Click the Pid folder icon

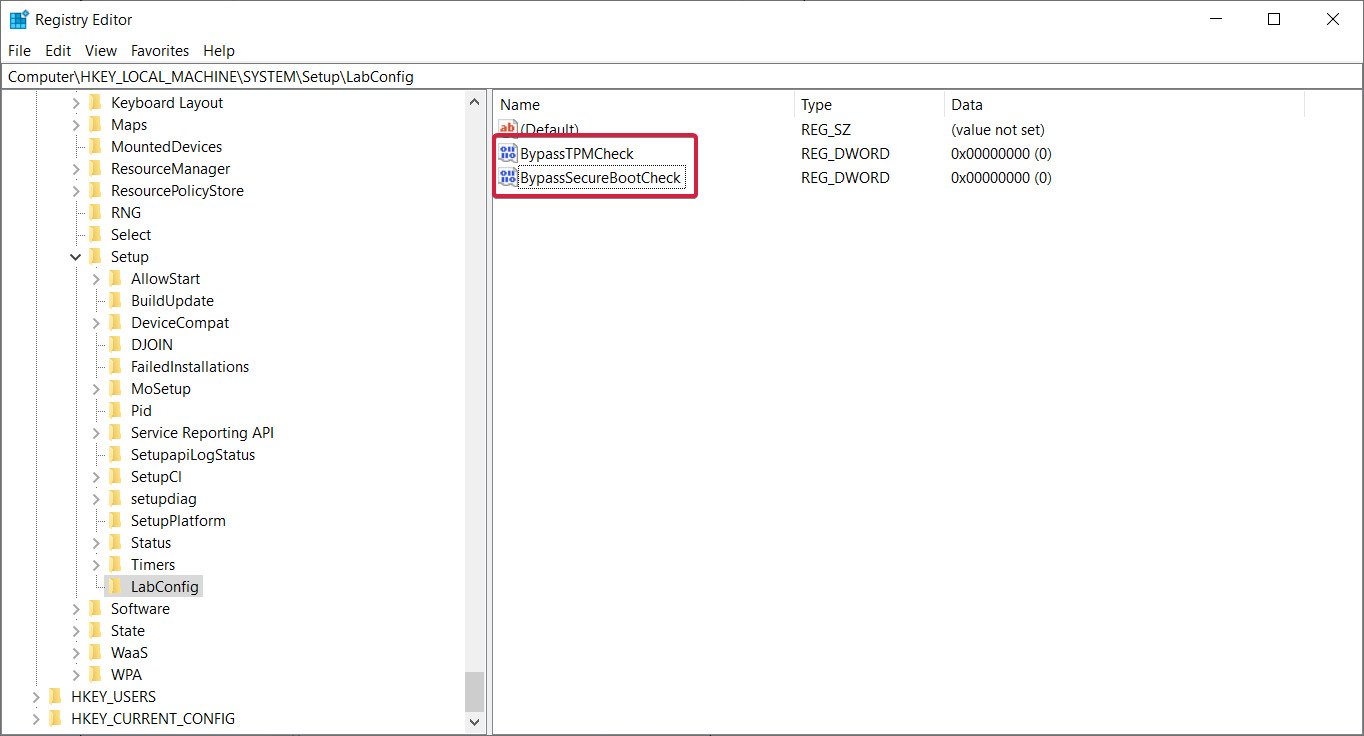116,411
